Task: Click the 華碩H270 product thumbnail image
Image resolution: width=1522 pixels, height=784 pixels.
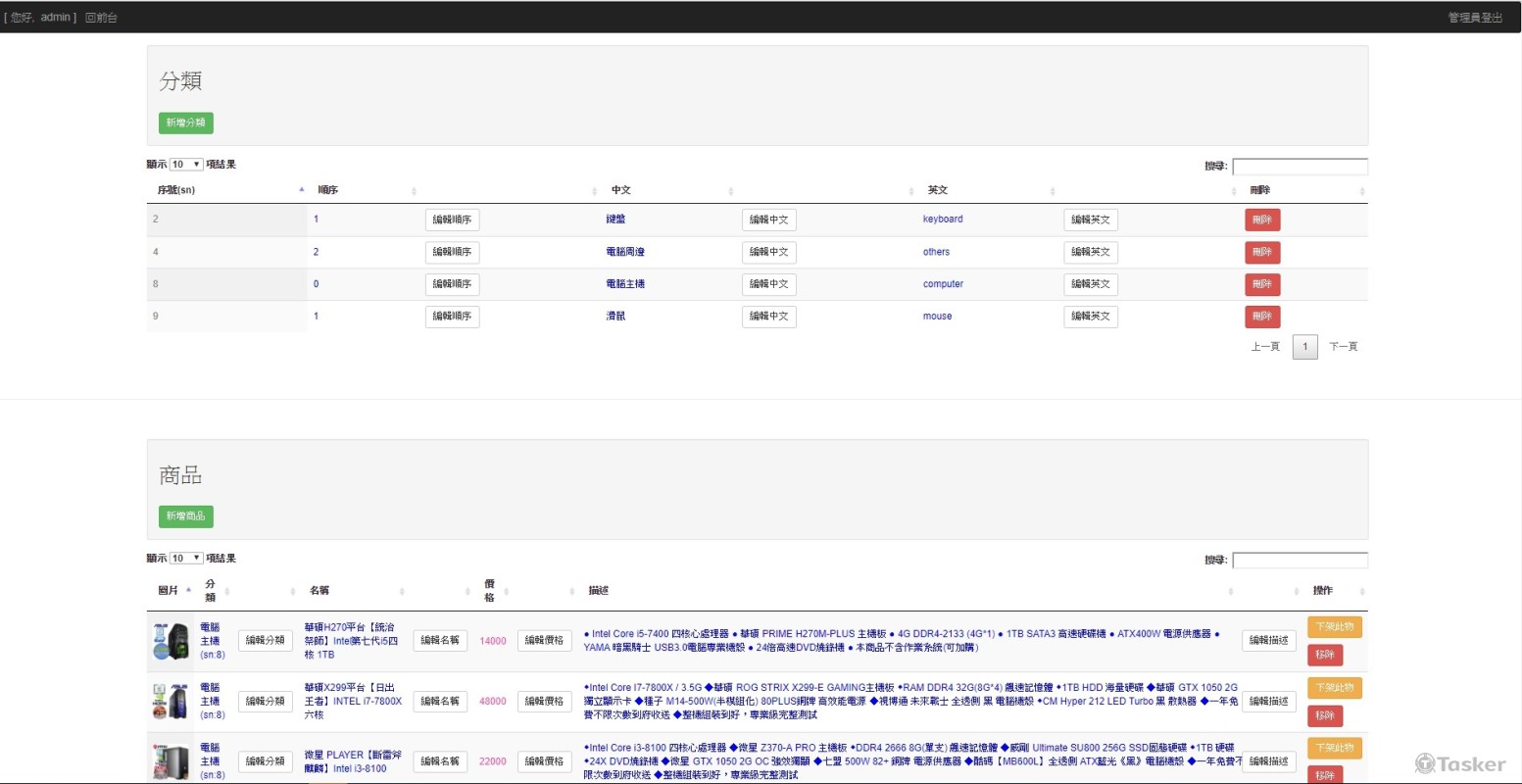Action: [x=171, y=641]
